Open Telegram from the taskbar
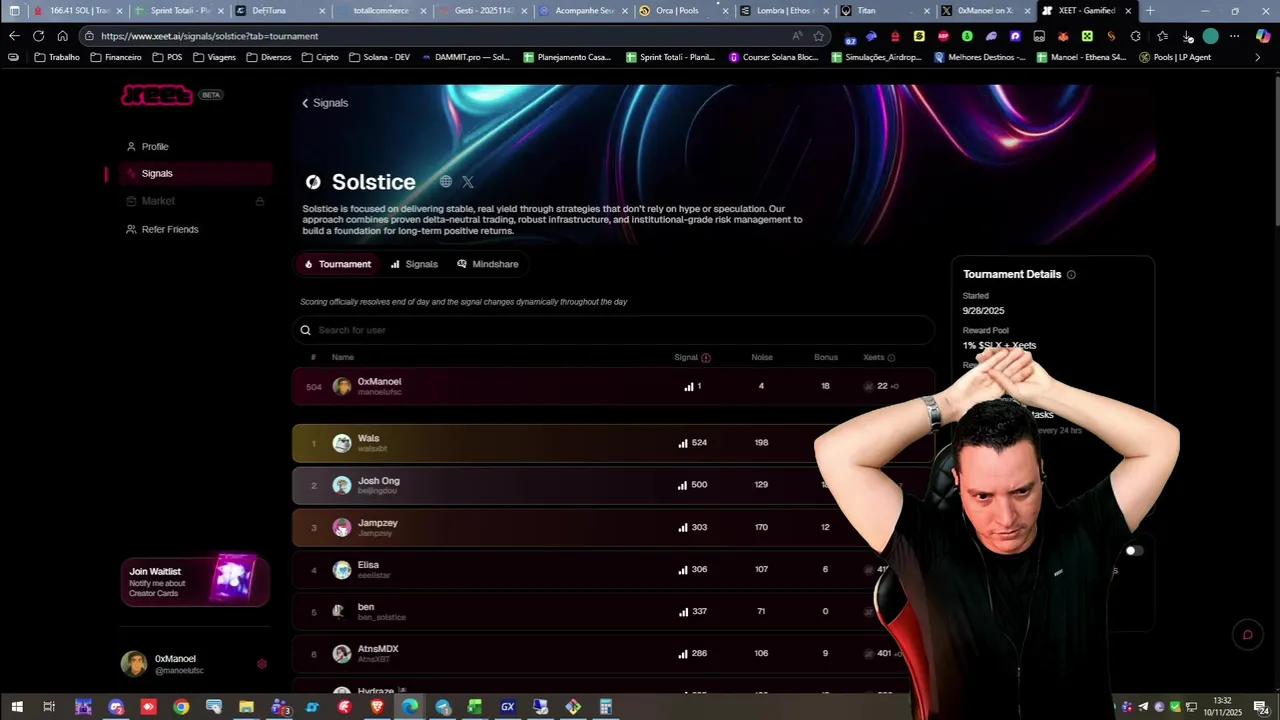The height and width of the screenshot is (720, 1280). 443,707
